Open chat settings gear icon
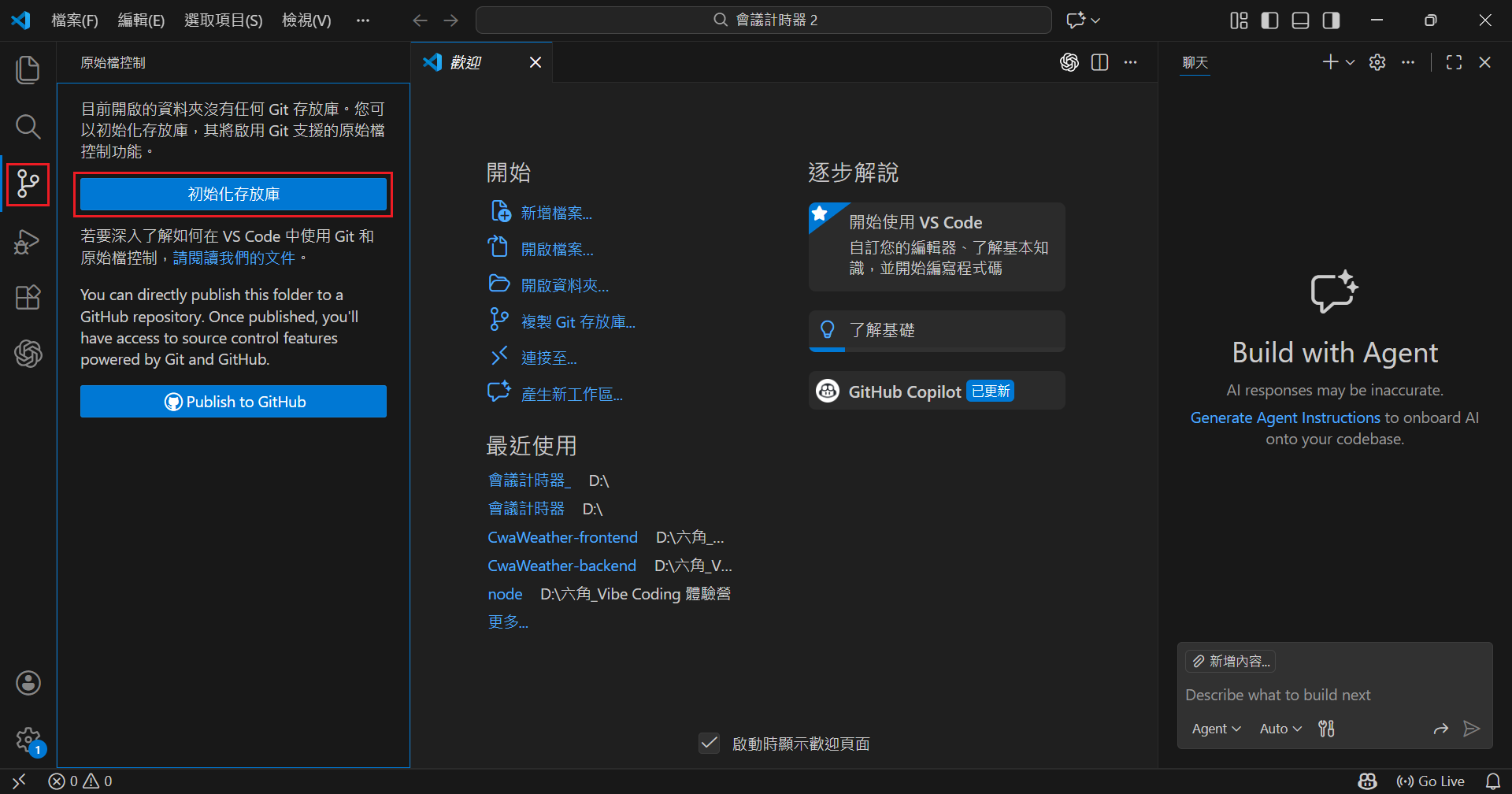 [1377, 62]
